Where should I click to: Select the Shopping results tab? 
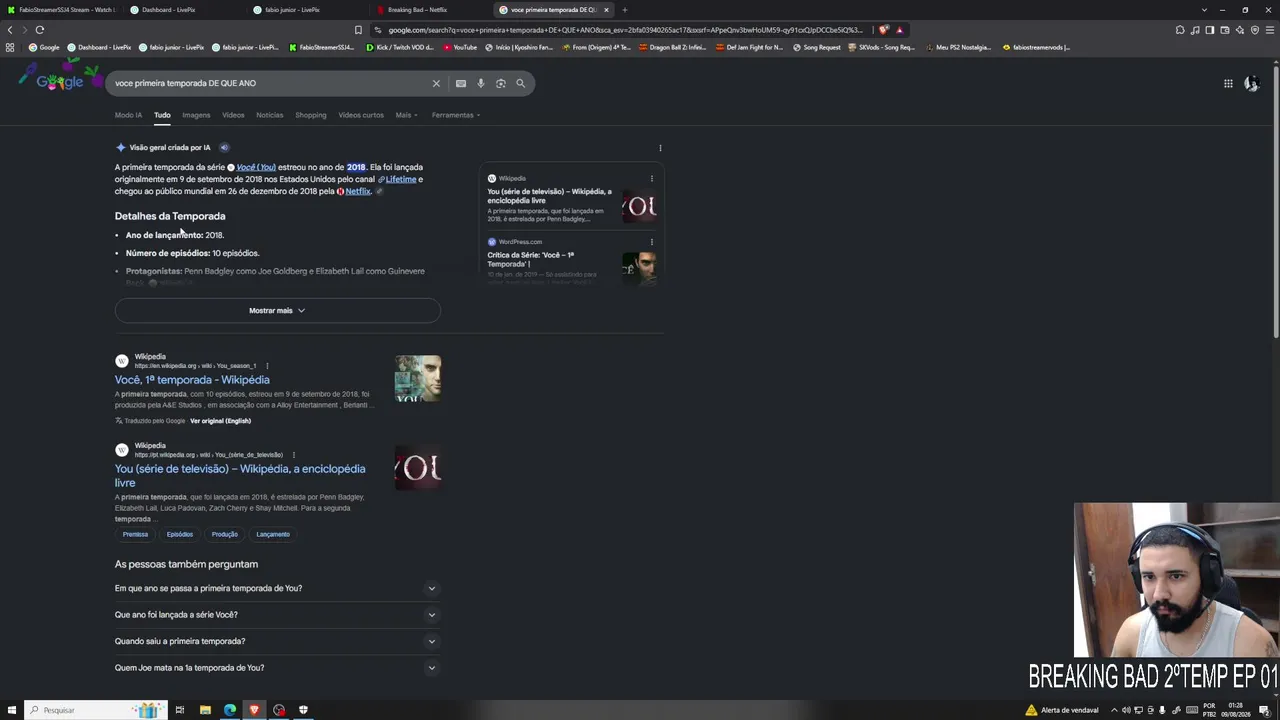coord(310,115)
